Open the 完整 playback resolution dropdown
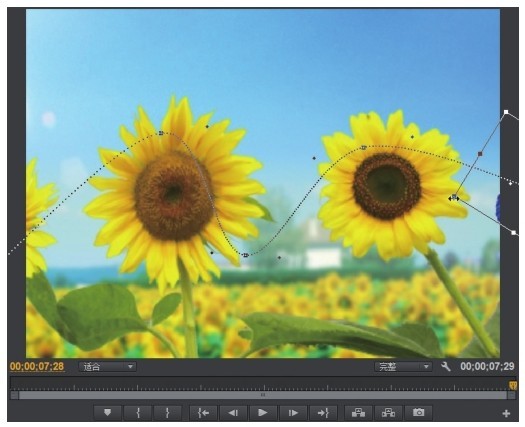The height and width of the screenshot is (427, 525). 403,367
